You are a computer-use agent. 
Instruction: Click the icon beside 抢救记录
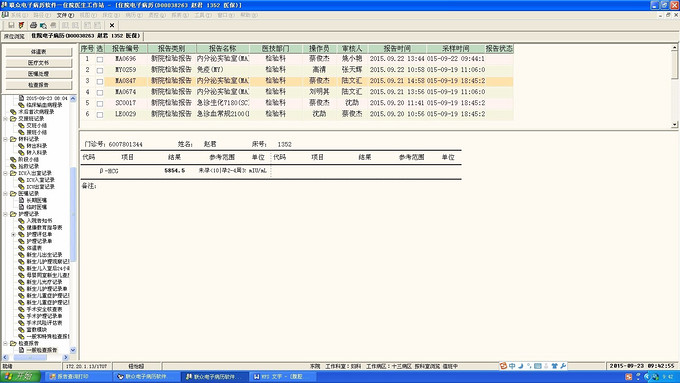tap(13, 166)
